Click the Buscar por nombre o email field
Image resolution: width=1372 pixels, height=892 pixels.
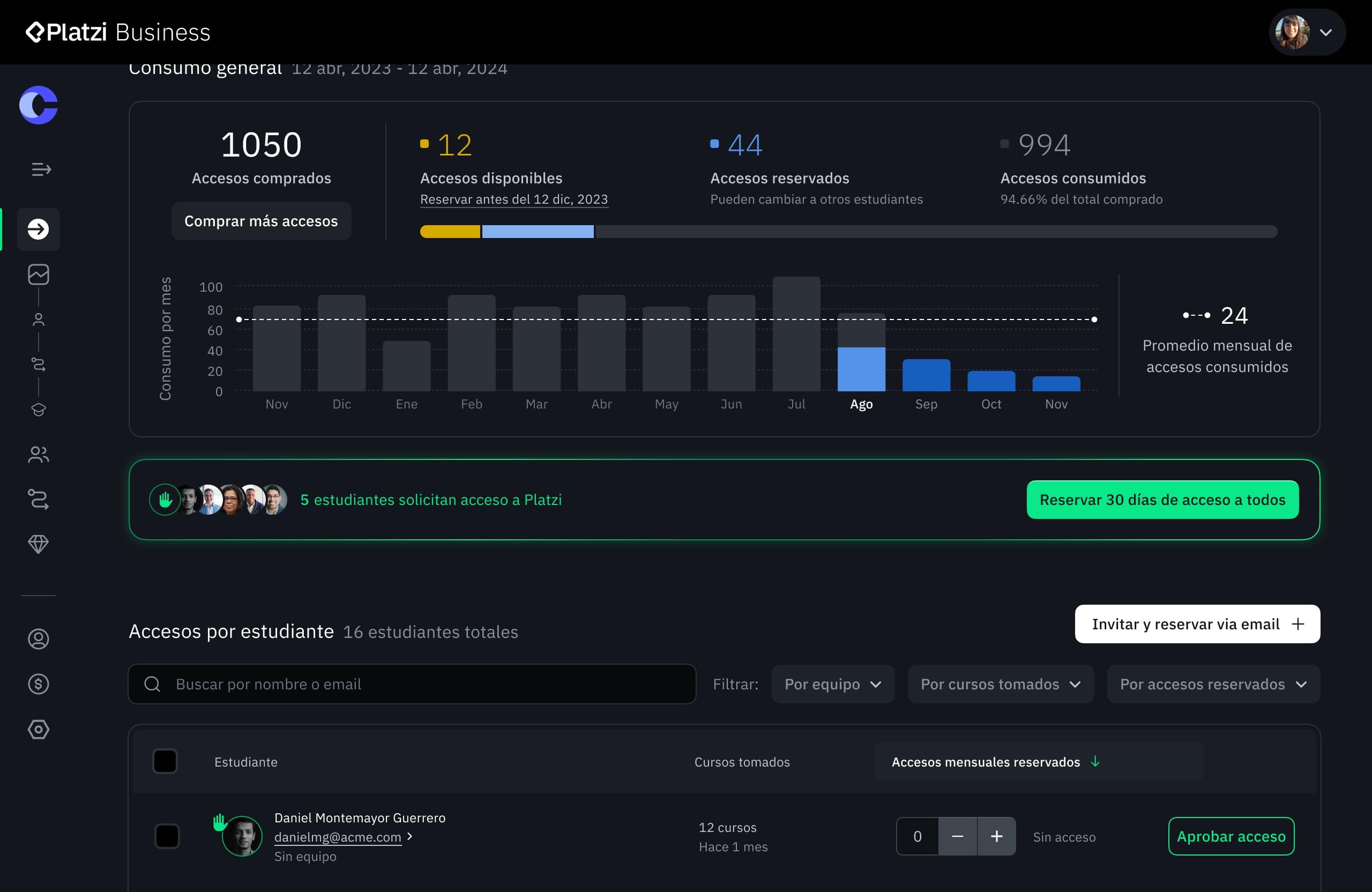(412, 684)
